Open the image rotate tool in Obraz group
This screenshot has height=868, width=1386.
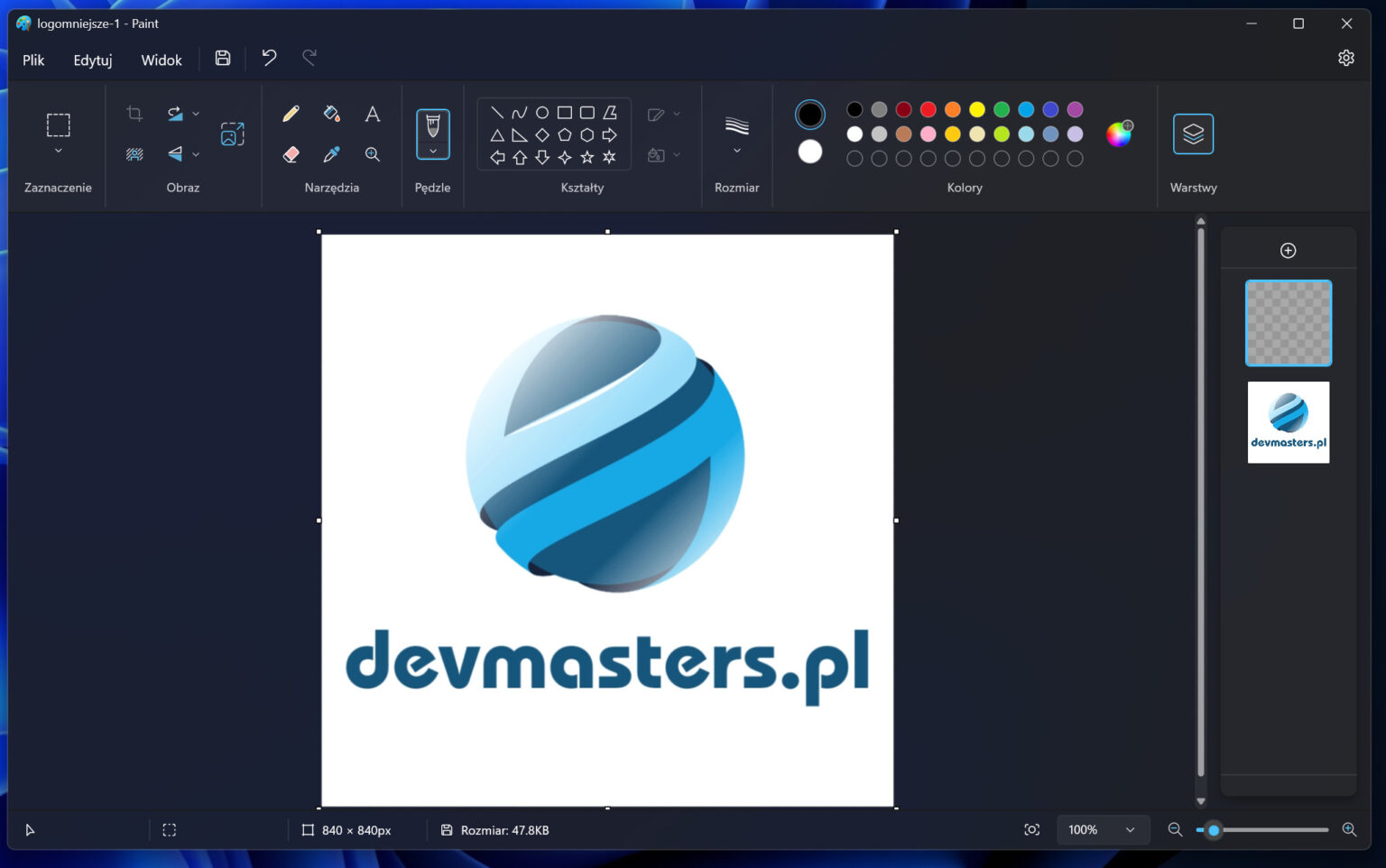click(x=174, y=112)
